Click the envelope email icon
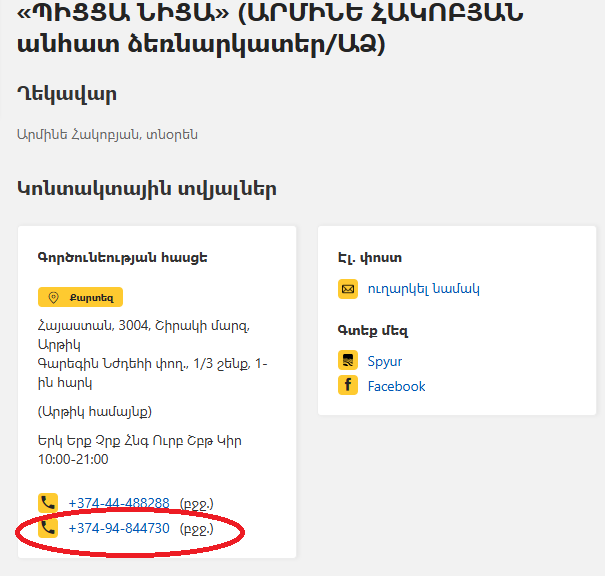605x576 pixels. click(x=348, y=289)
